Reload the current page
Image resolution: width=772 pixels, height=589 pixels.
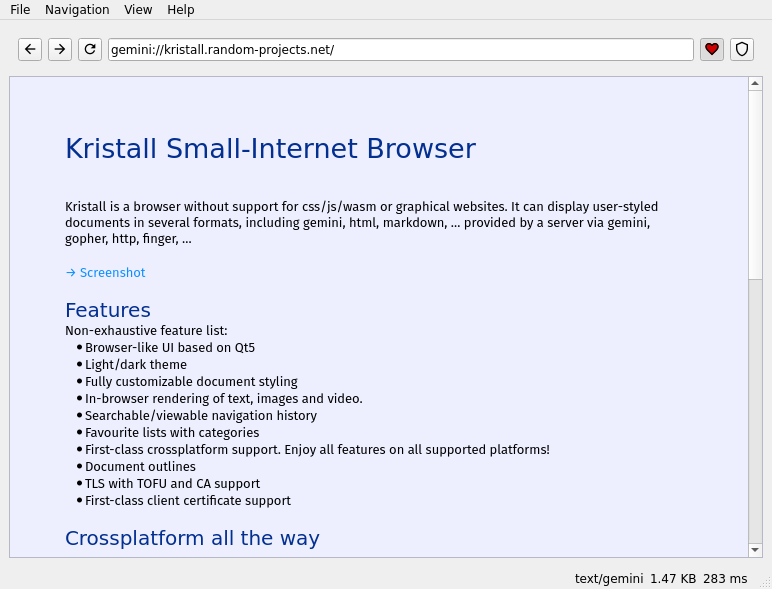tap(90, 49)
